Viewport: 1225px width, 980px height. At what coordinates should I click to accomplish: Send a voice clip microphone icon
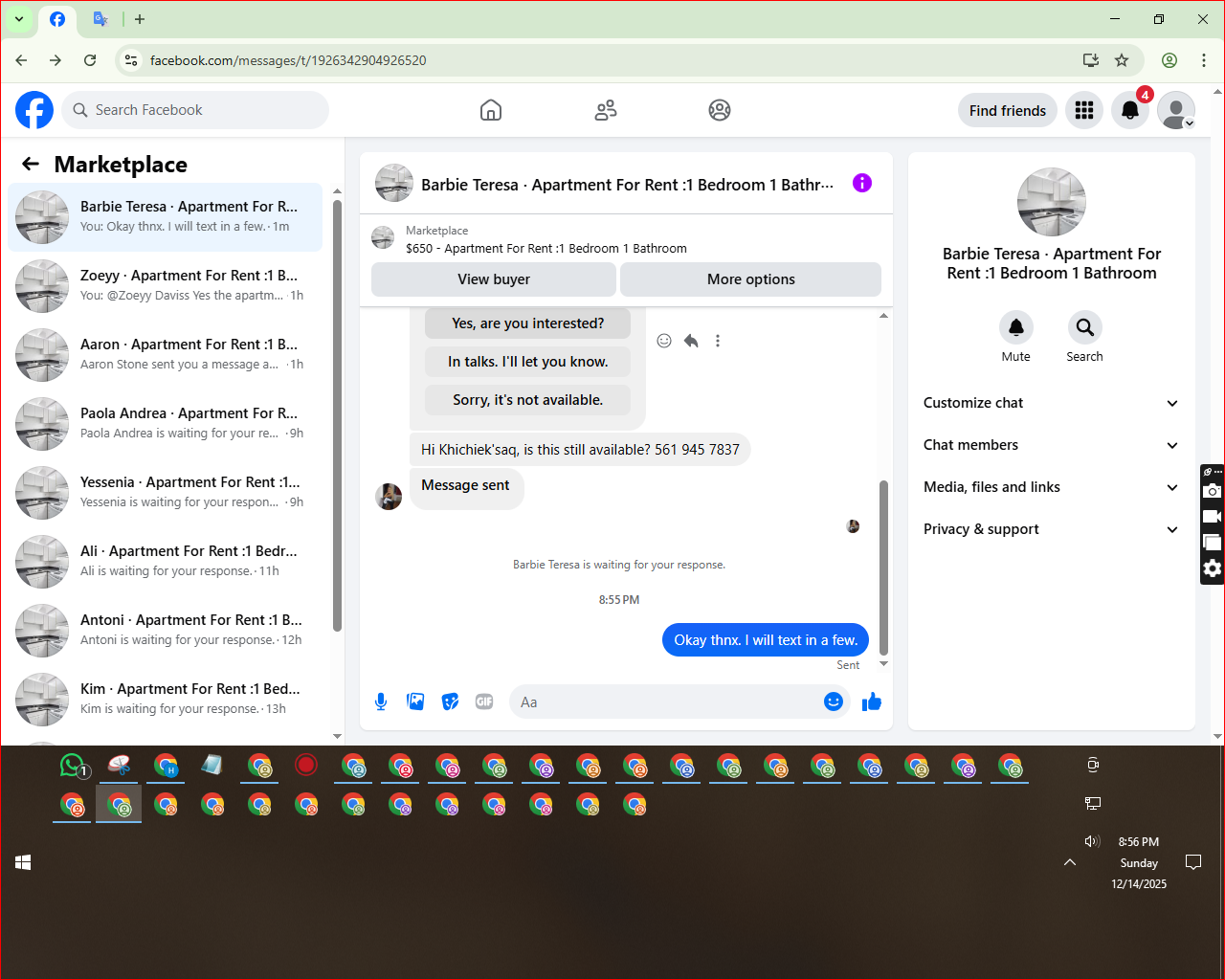[x=381, y=702]
